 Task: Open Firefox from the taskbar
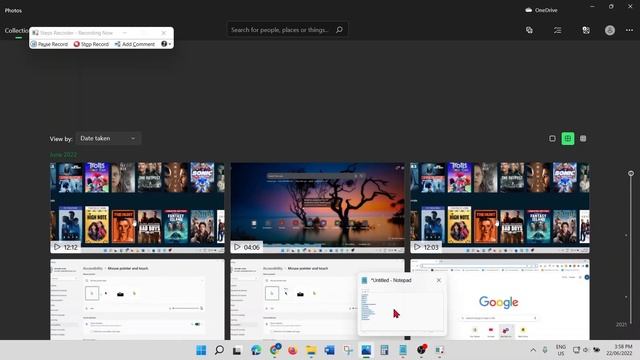(293, 350)
